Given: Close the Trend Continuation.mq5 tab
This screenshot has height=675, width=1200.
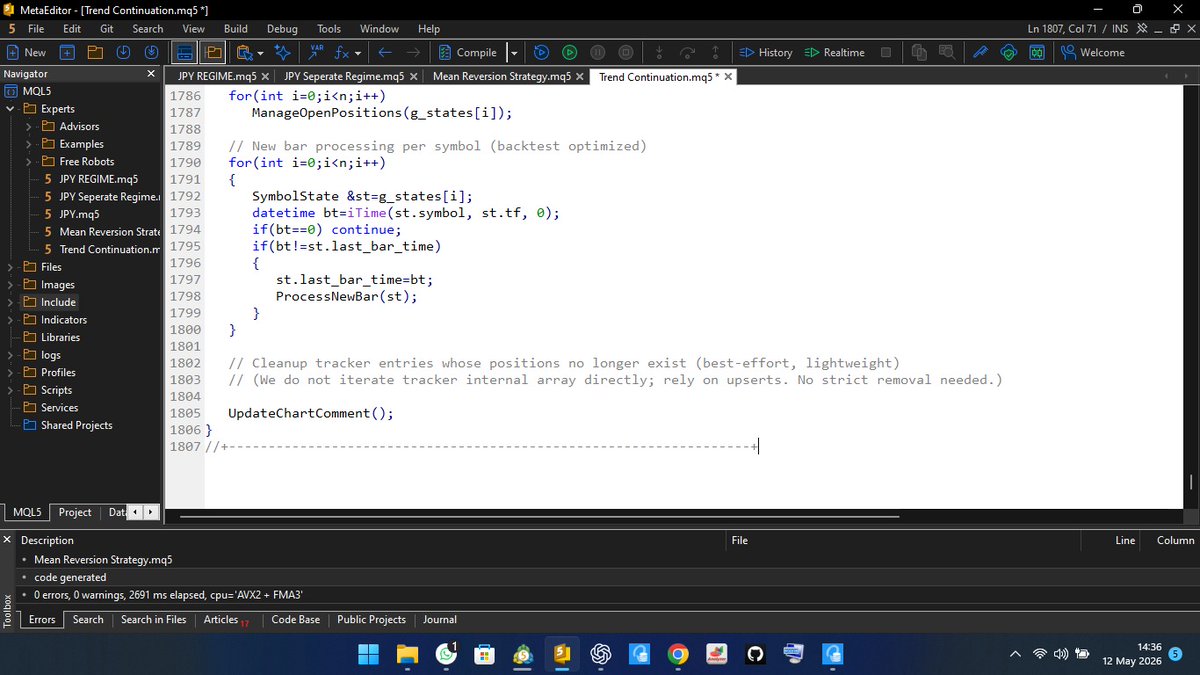Looking at the screenshot, I should coord(728,76).
